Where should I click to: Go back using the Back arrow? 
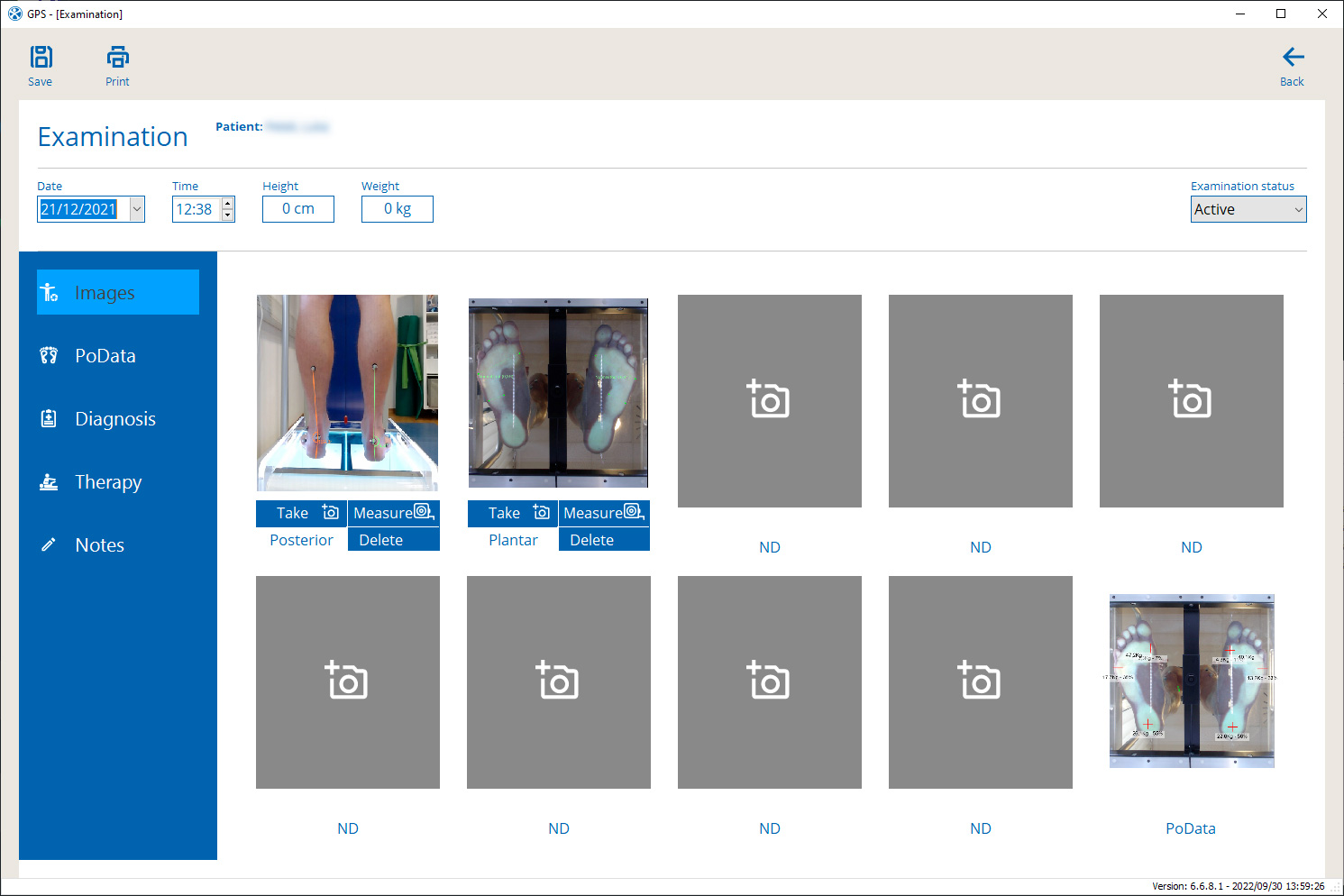(x=1293, y=58)
